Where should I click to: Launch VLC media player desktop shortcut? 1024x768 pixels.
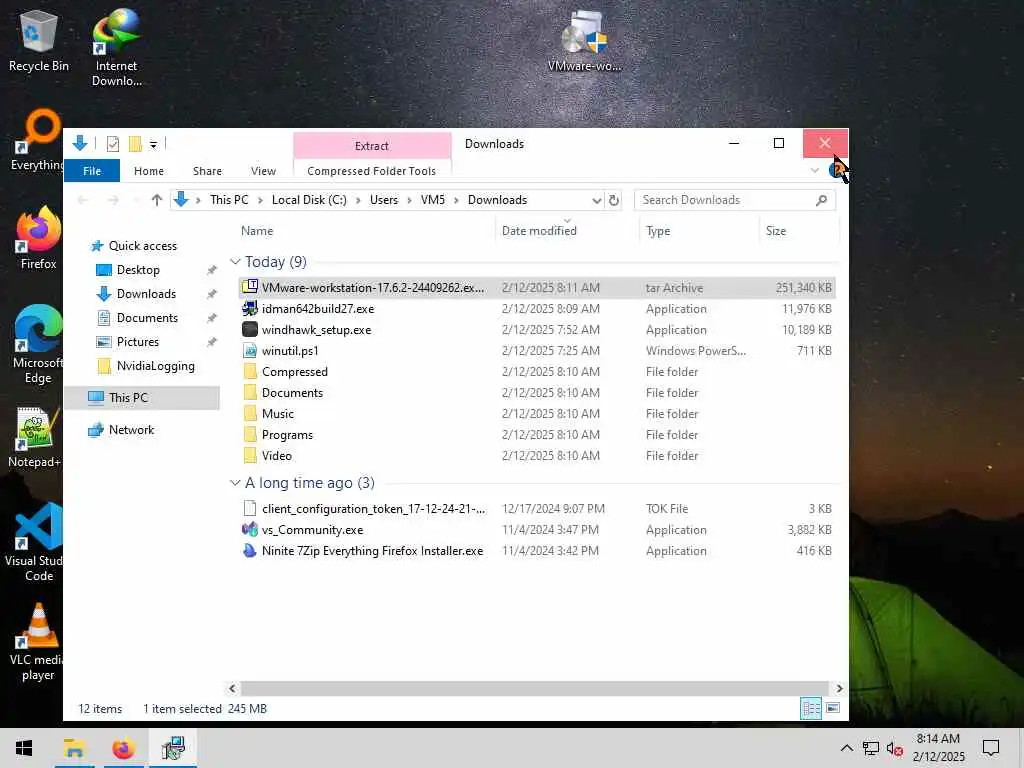click(x=38, y=643)
